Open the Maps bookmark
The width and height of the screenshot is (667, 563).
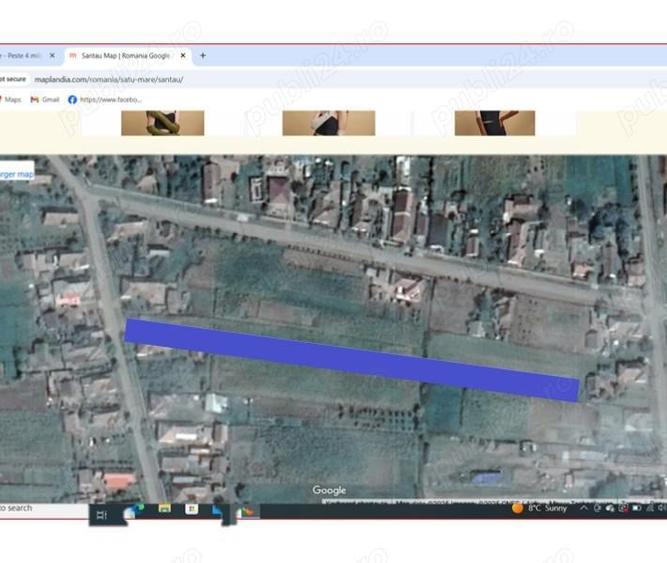click(x=10, y=100)
